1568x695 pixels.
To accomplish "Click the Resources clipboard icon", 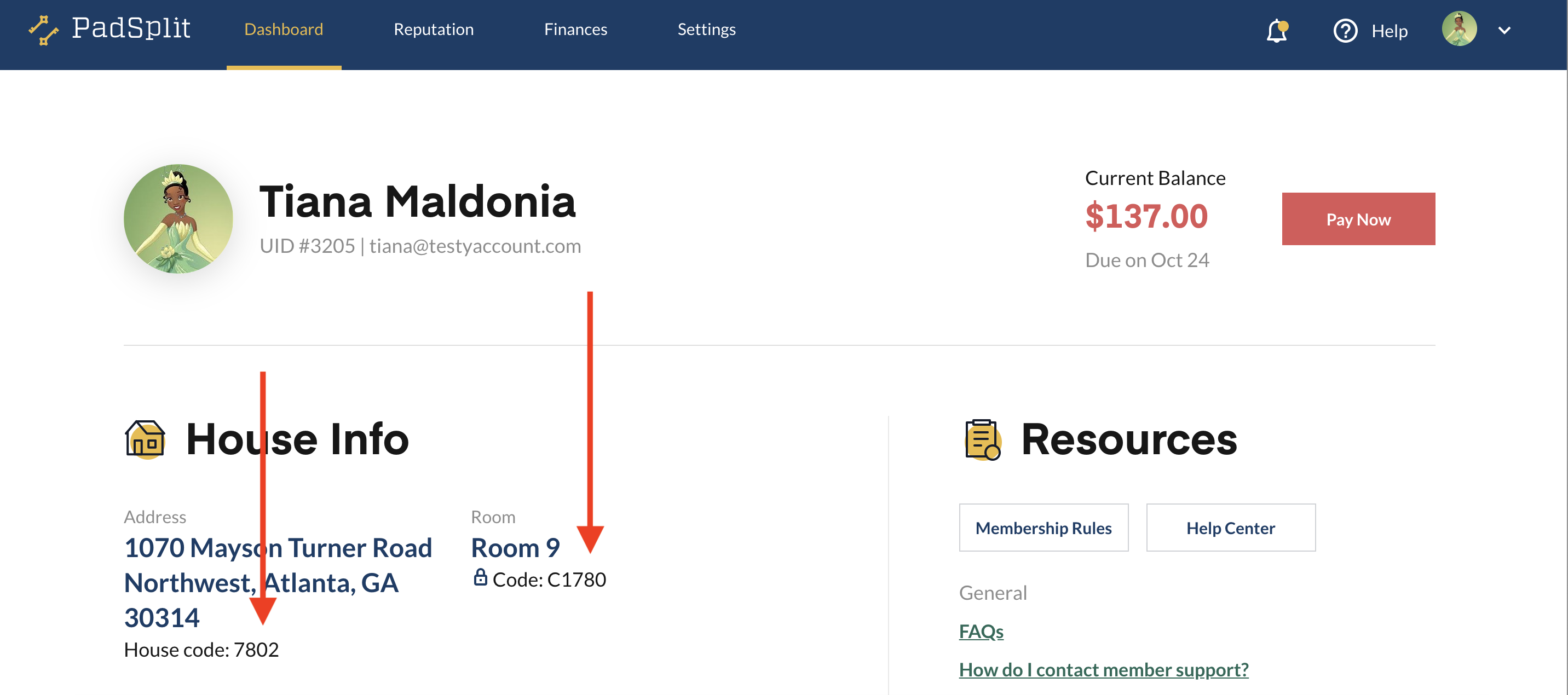I will [982, 439].
